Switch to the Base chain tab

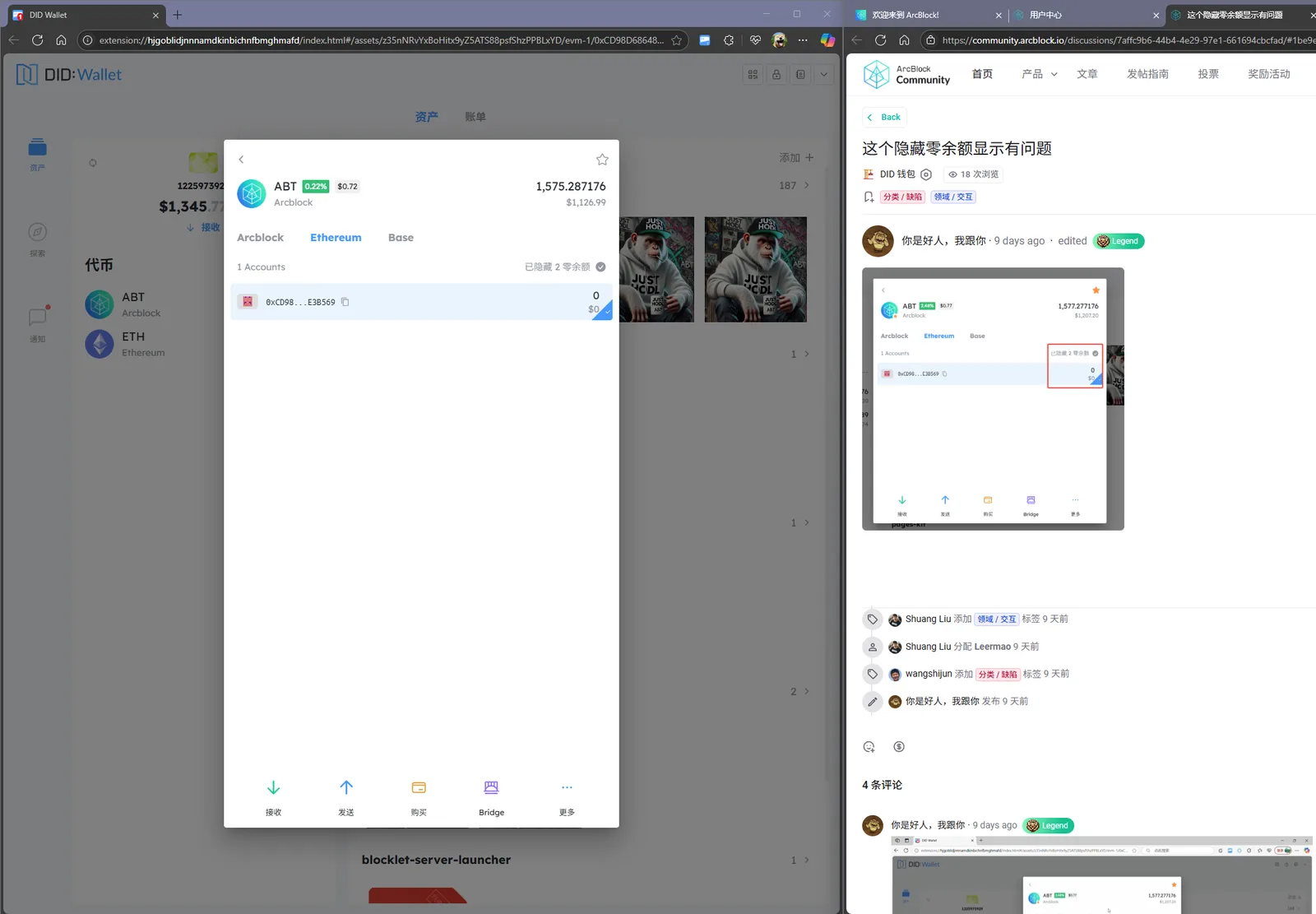[x=401, y=238]
